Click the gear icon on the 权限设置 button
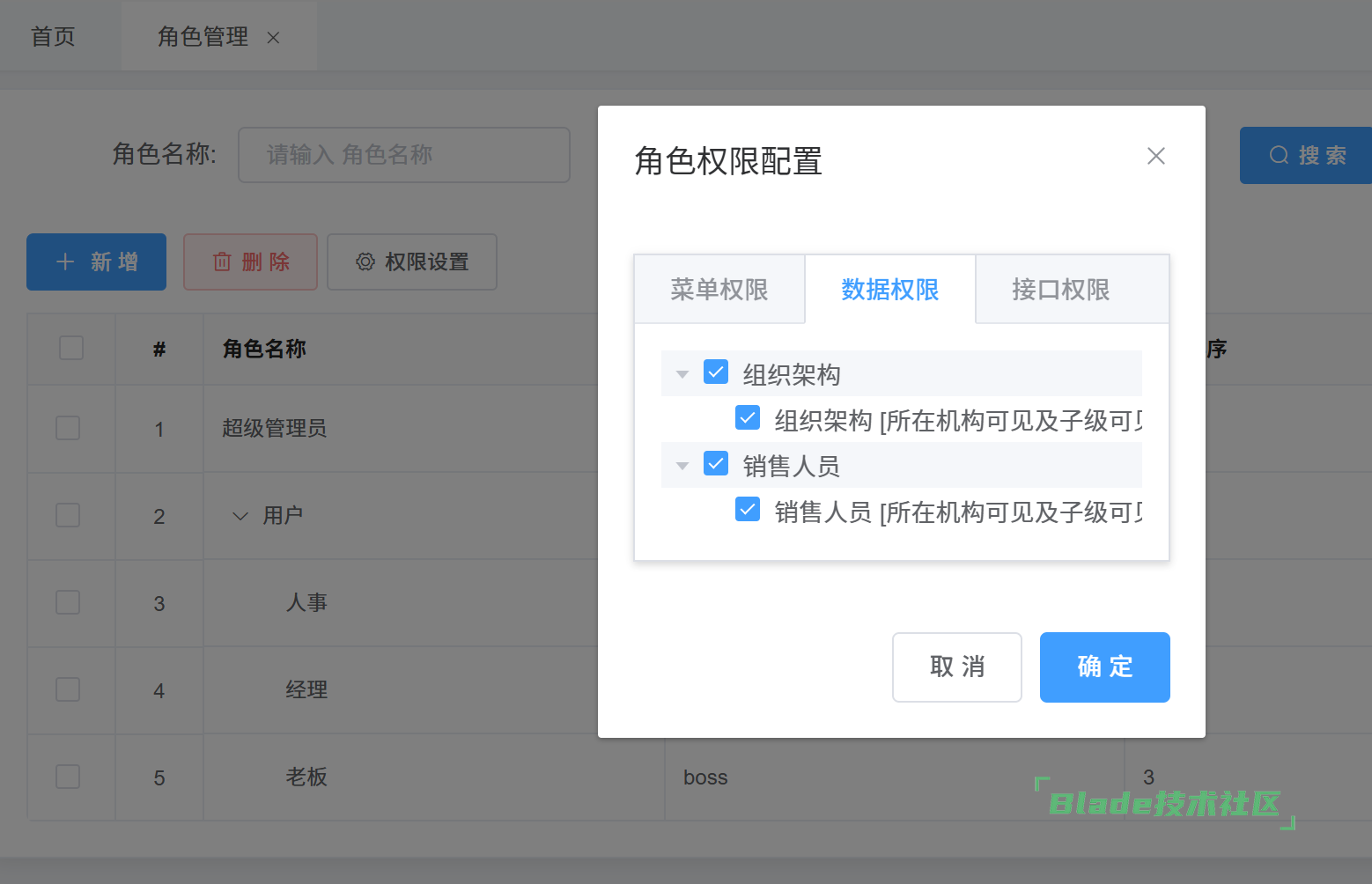The height and width of the screenshot is (884, 1372). point(365,262)
